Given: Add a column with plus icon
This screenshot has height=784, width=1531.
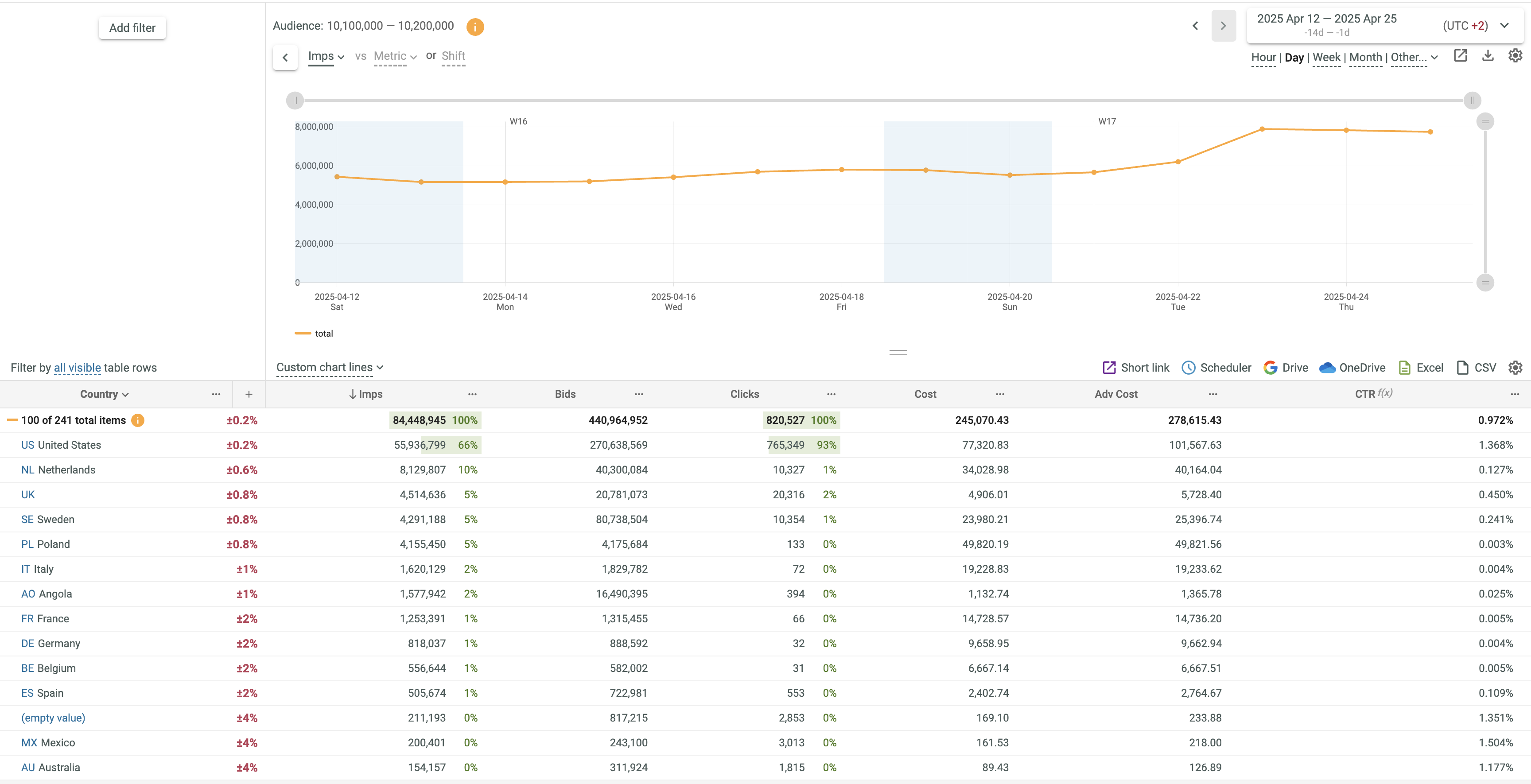Looking at the screenshot, I should 249,394.
